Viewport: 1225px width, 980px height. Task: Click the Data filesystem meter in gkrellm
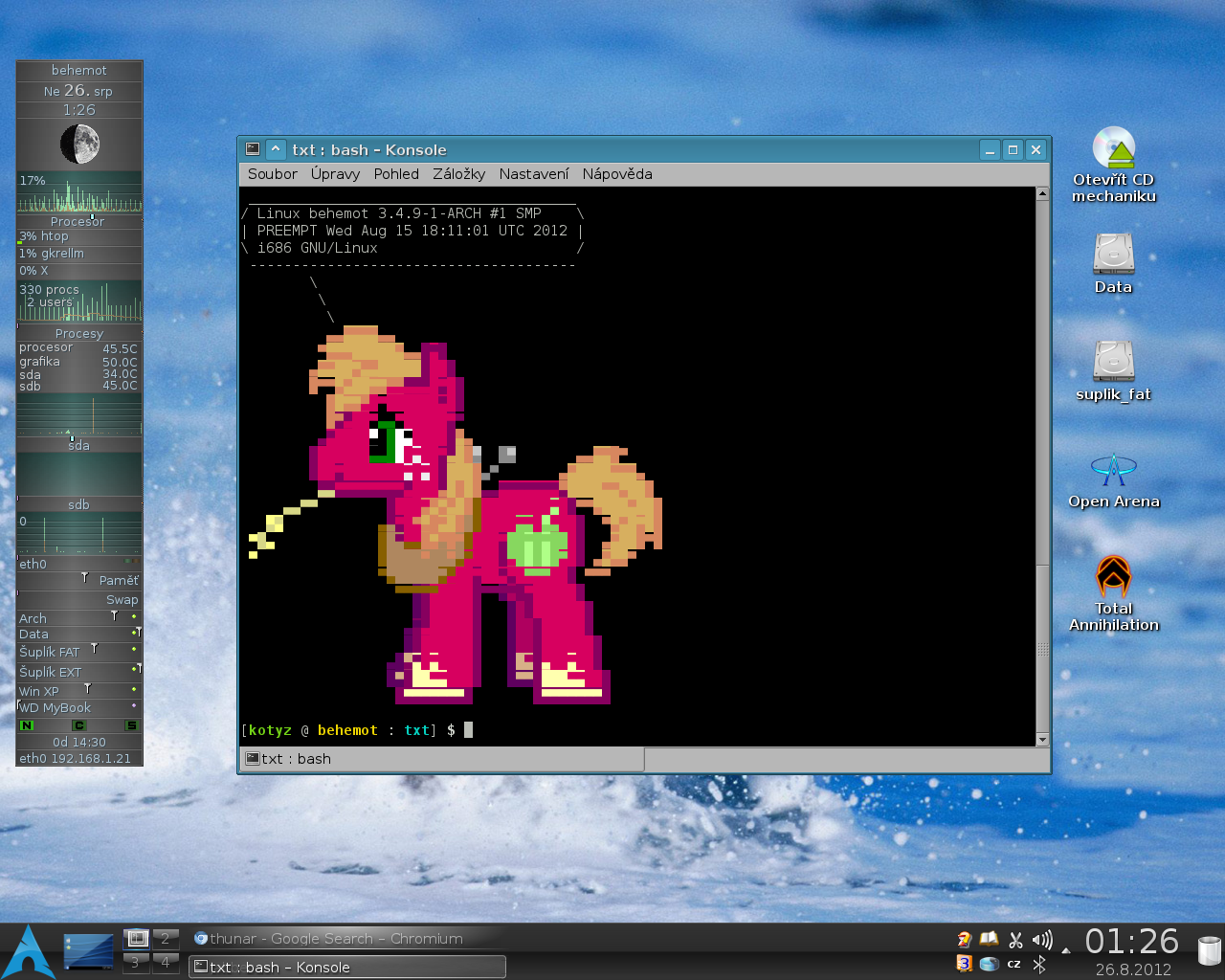point(79,634)
